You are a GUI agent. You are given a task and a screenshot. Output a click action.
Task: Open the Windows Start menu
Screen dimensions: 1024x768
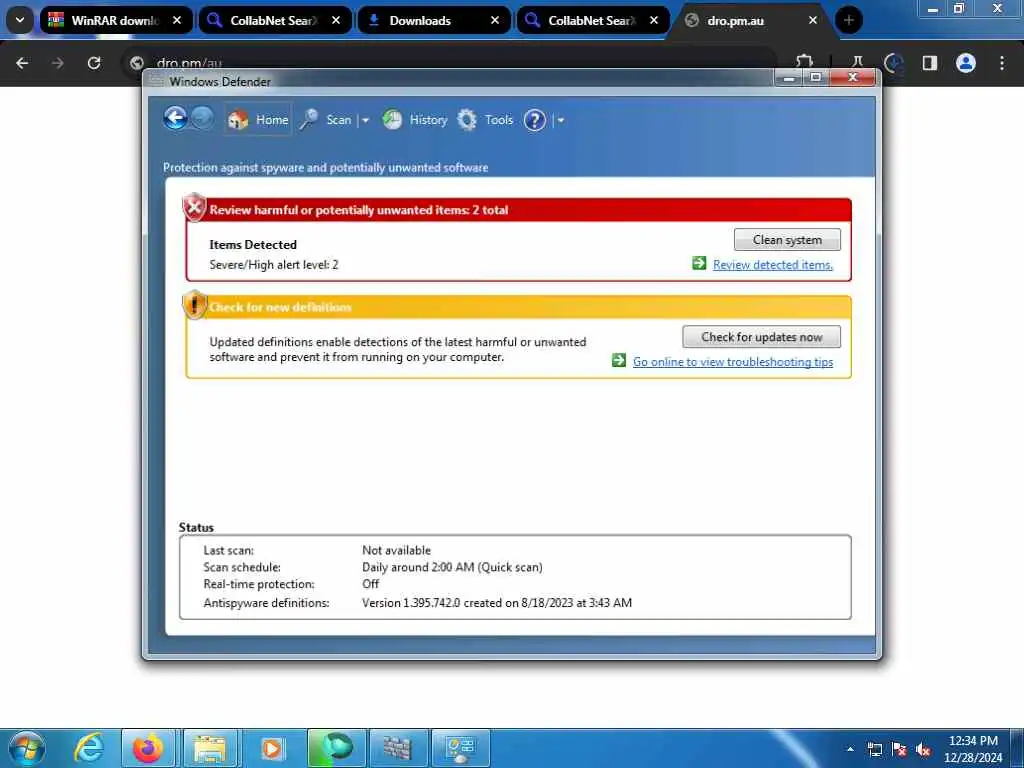[x=27, y=748]
